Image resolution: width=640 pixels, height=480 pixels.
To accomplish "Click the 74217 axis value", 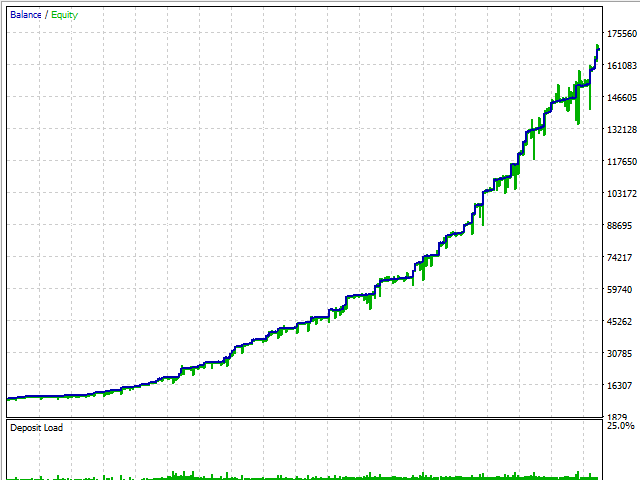I will [620, 258].
